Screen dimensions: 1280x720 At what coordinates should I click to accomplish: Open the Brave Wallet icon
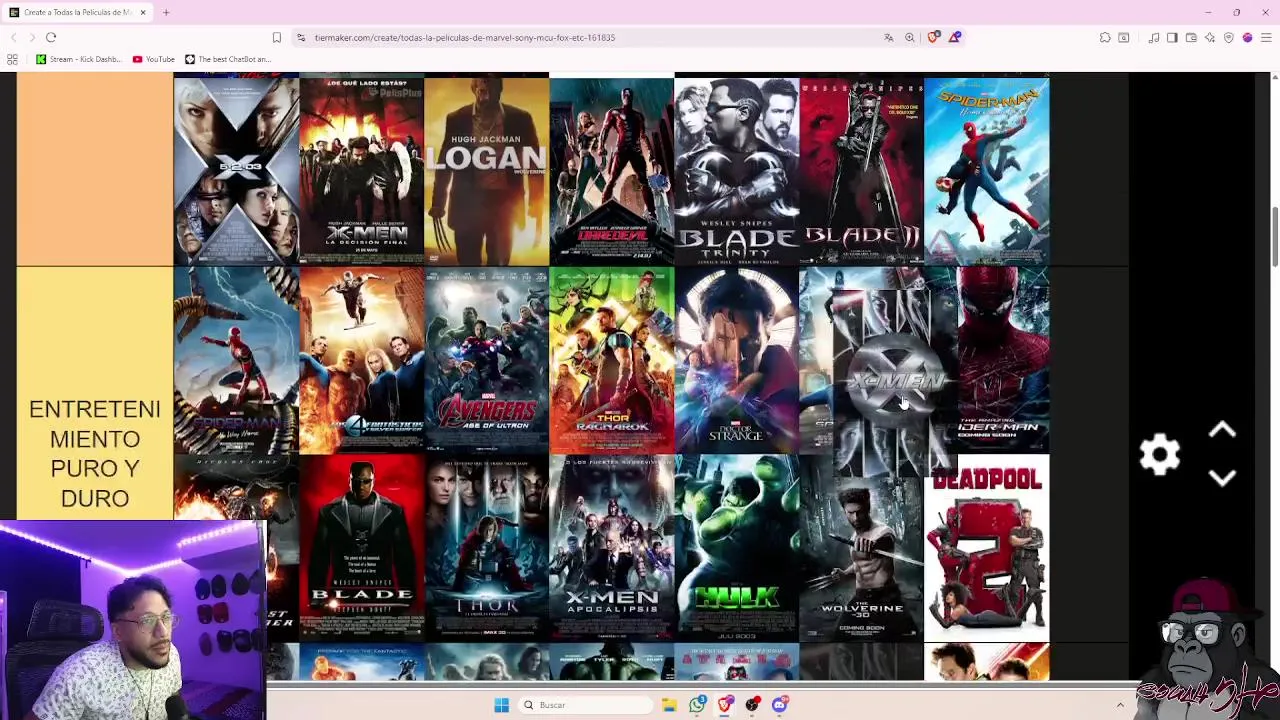pos(1191,37)
